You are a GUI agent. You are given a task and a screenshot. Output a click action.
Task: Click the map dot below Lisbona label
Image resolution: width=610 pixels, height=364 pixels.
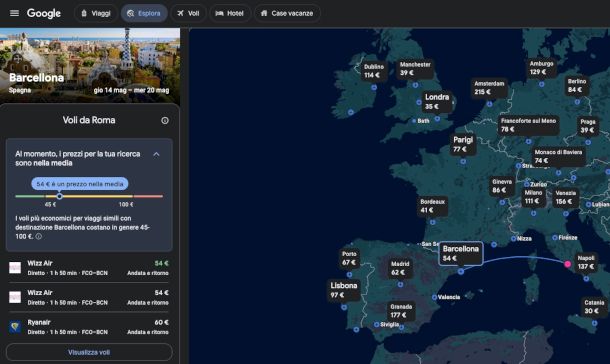(x=344, y=307)
